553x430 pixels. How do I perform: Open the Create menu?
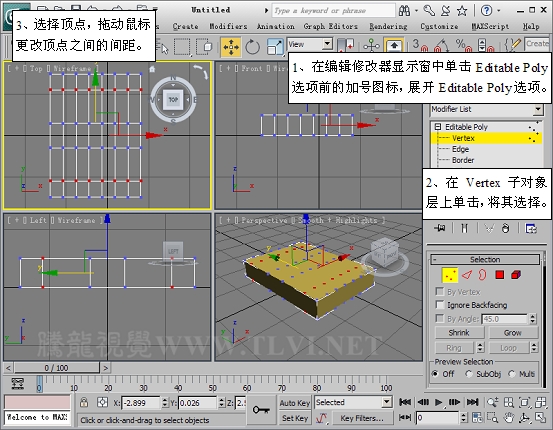point(186,26)
